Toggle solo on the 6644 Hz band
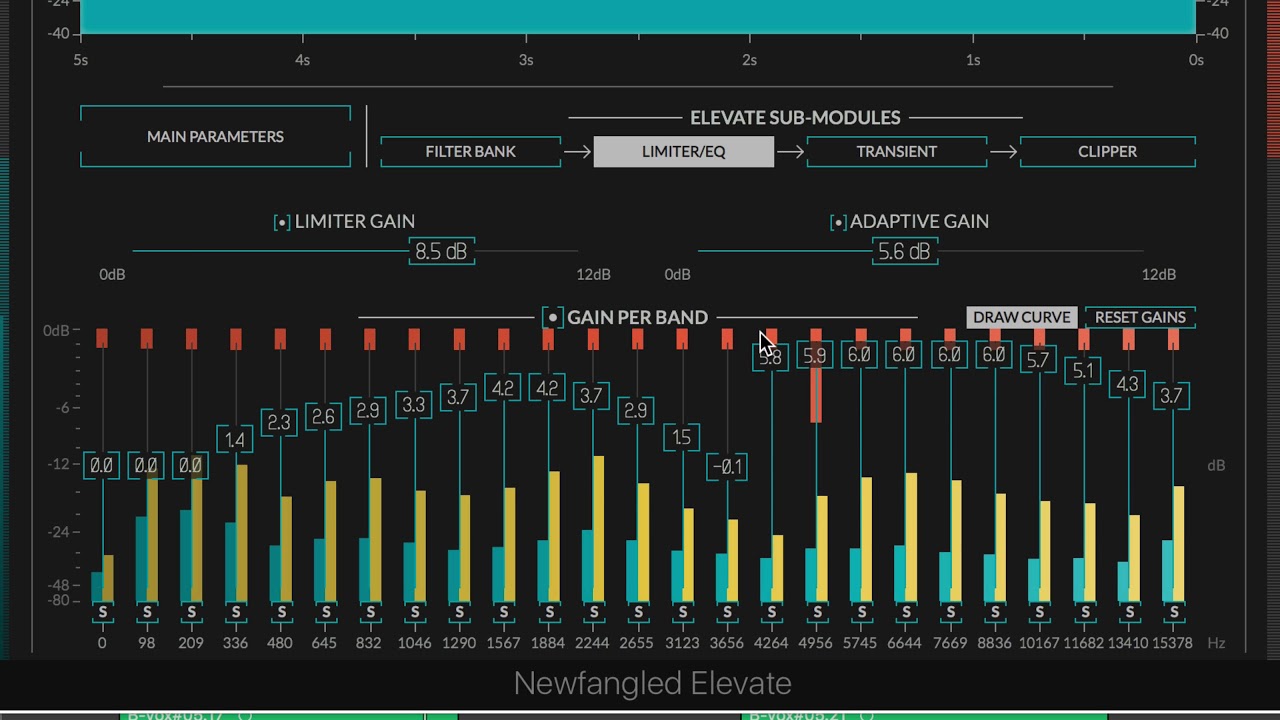 [x=906, y=612]
